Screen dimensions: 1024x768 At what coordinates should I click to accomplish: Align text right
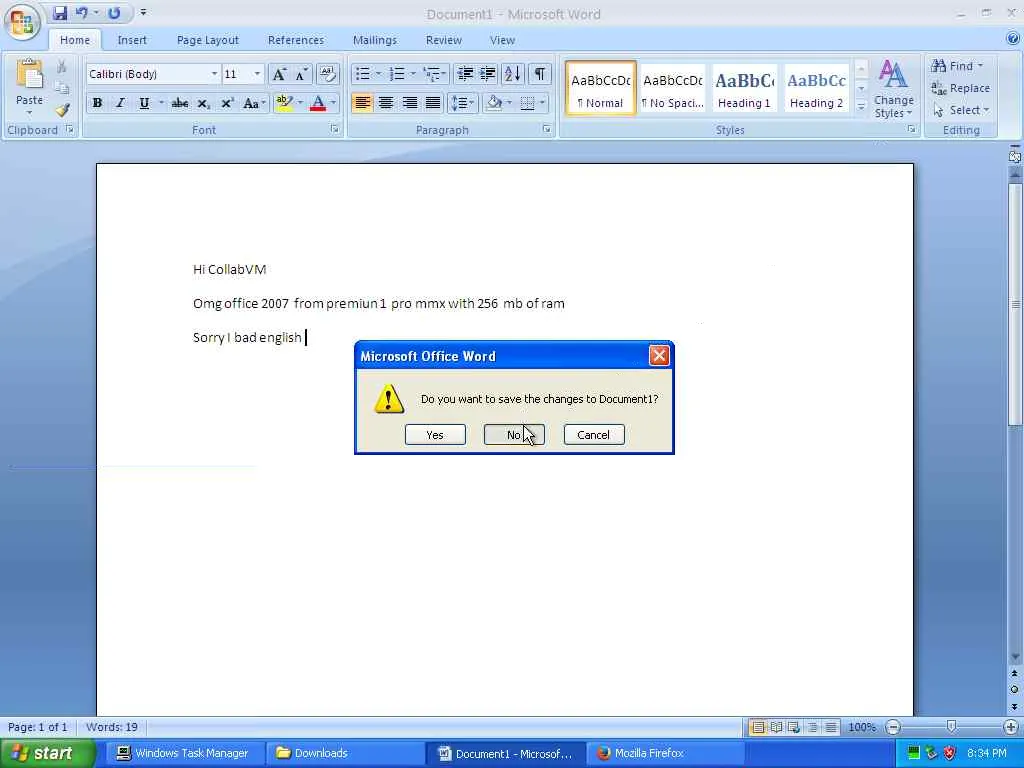pyautogui.click(x=409, y=103)
